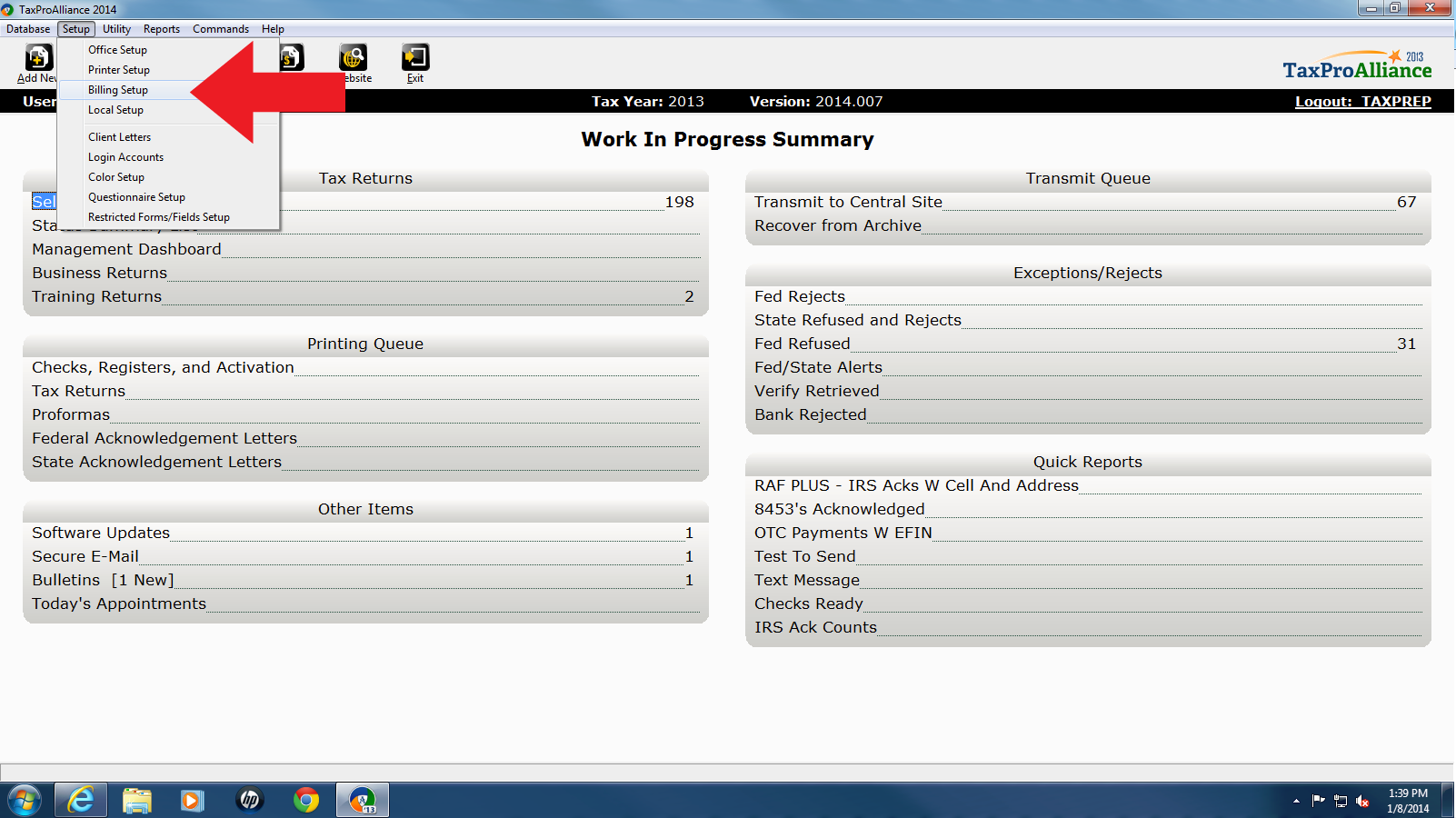Select Billing Setup menu entry

[168, 90]
